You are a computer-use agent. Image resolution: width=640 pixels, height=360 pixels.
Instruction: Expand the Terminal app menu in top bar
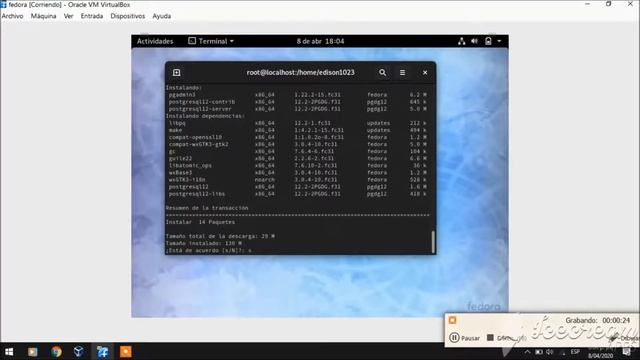click(x=211, y=41)
